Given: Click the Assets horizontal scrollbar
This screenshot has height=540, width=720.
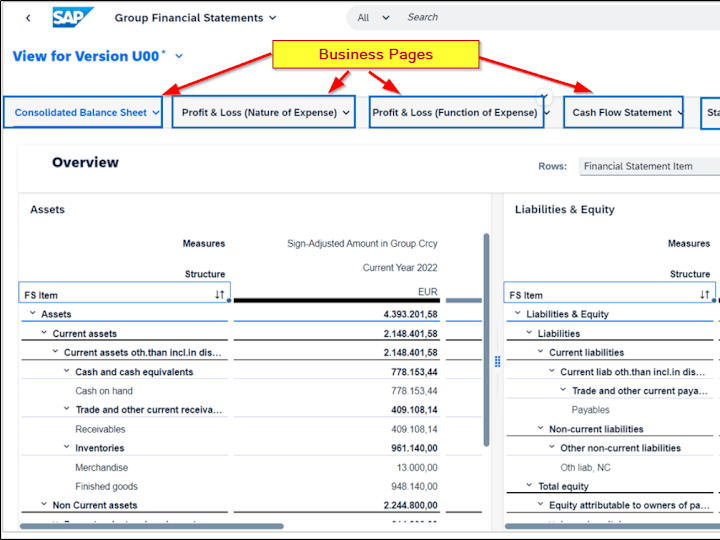Looking at the screenshot, I should [152, 526].
